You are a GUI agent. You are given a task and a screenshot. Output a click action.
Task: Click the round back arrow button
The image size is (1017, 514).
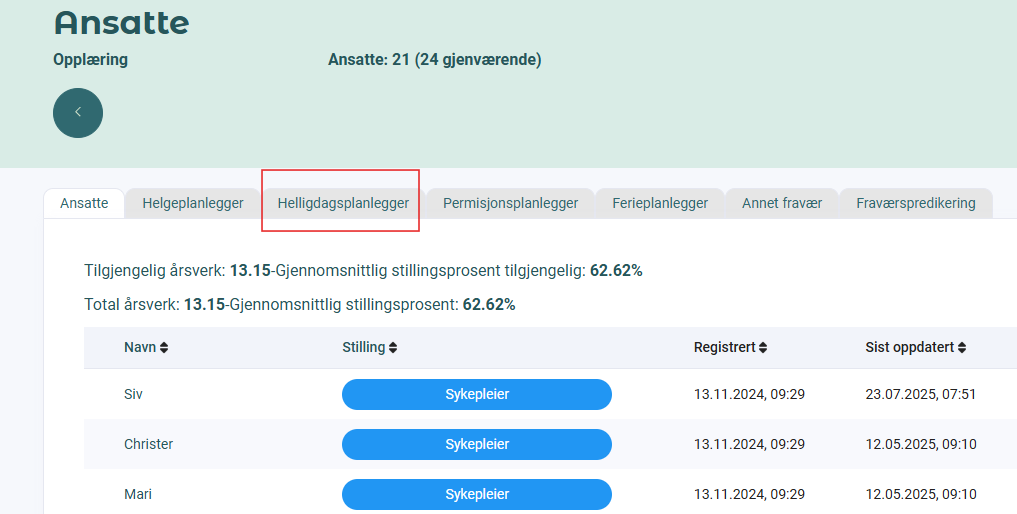coord(78,113)
